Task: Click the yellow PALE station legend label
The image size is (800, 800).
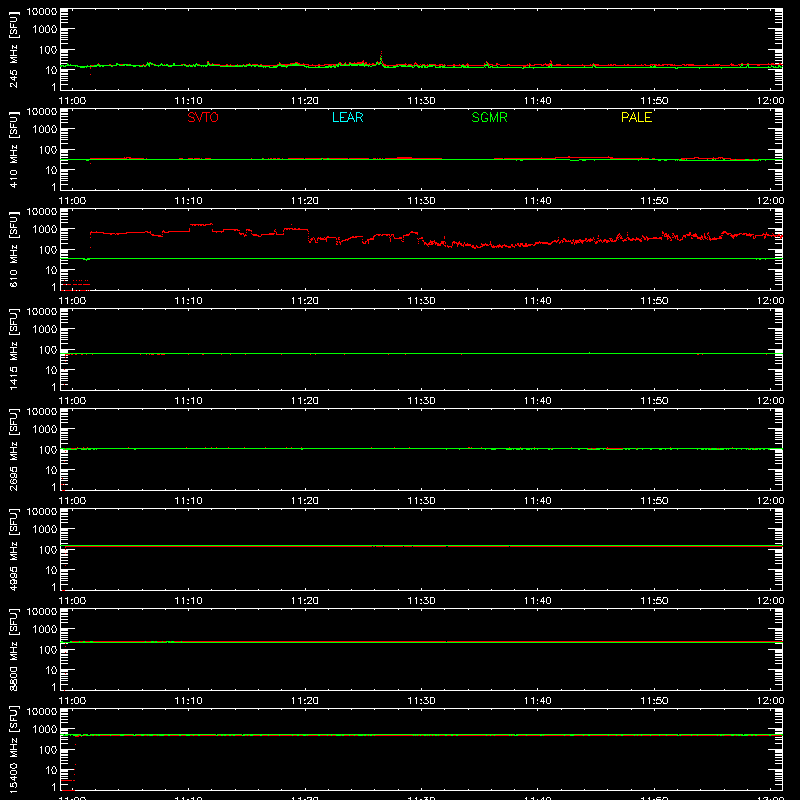Action: tap(636, 117)
